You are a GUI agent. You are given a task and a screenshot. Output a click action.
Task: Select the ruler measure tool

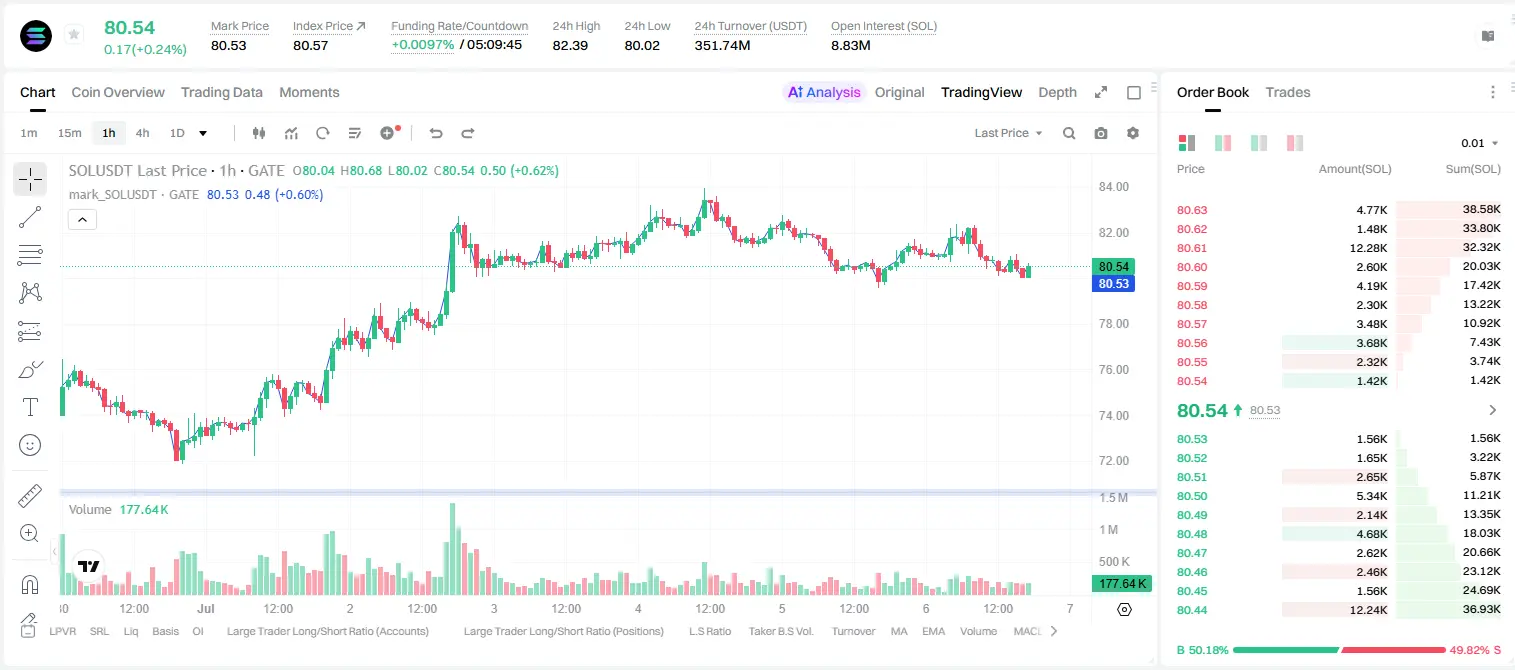pos(30,496)
